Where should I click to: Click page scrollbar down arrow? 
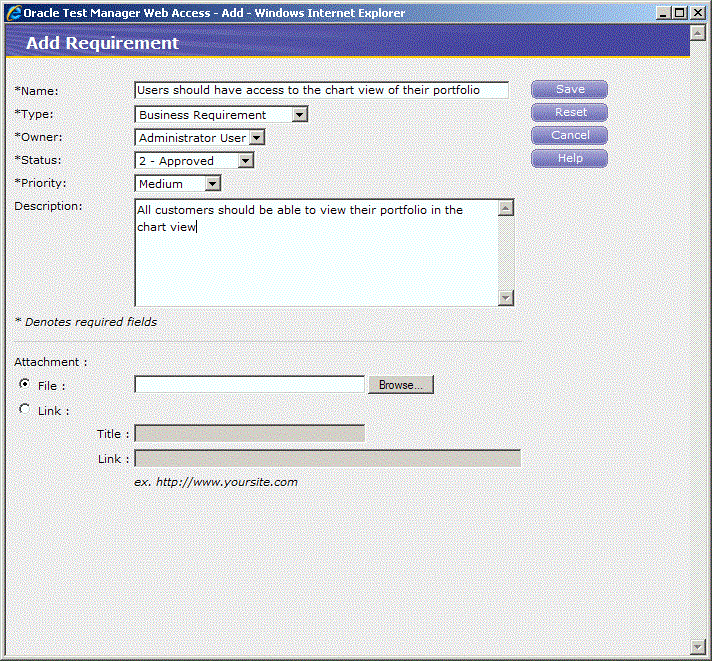697,646
